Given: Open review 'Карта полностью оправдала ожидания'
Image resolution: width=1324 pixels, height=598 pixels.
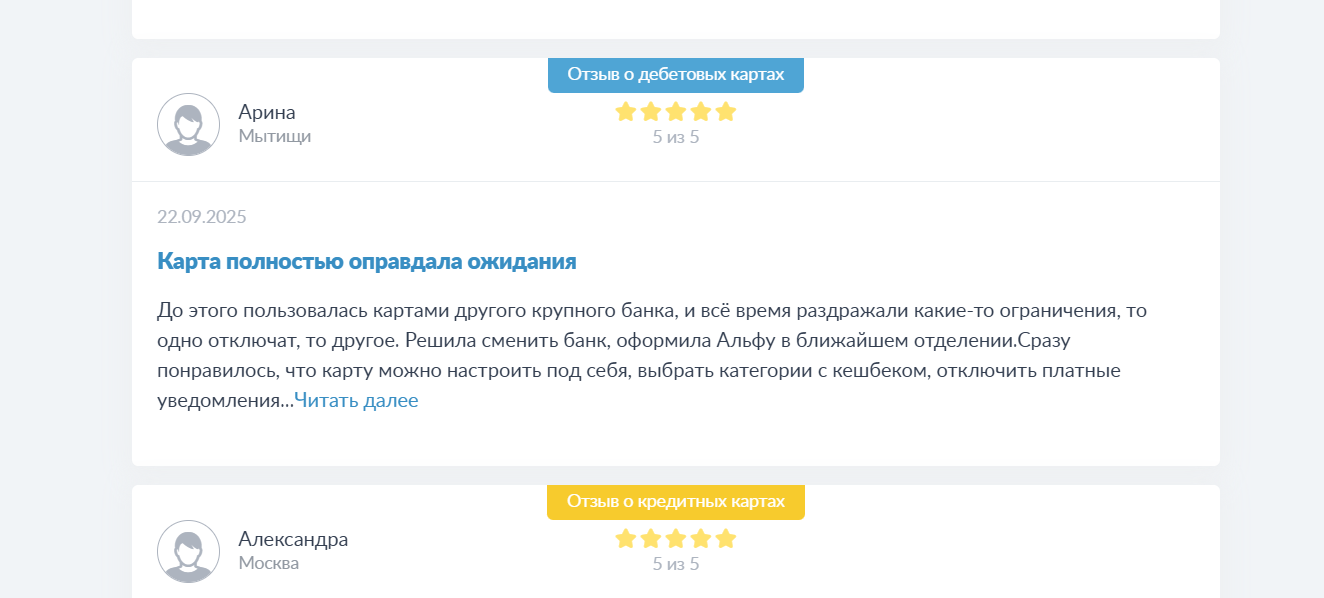Looking at the screenshot, I should 367,262.
